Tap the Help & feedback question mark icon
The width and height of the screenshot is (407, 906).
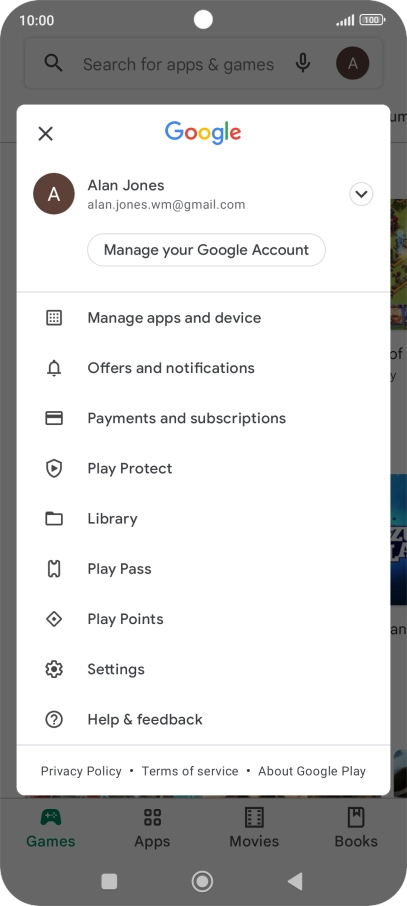pyautogui.click(x=54, y=719)
